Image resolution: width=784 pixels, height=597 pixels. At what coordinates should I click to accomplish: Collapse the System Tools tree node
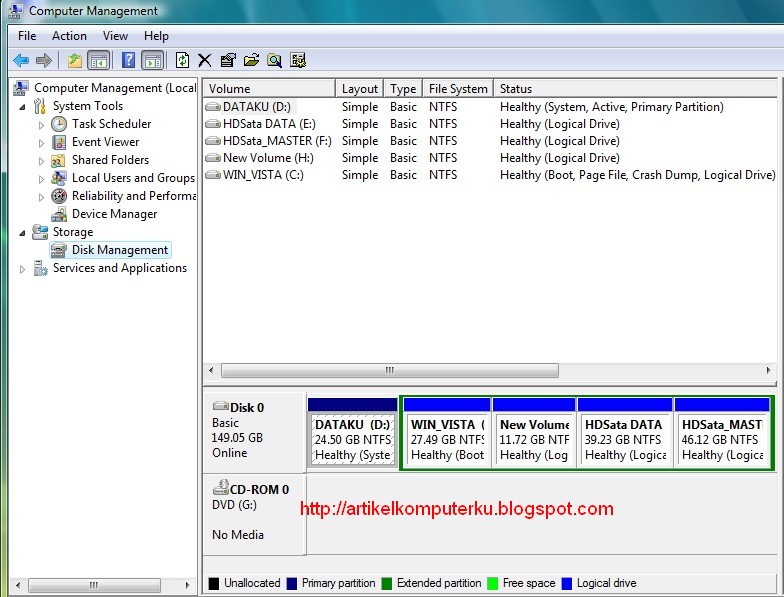(x=22, y=106)
